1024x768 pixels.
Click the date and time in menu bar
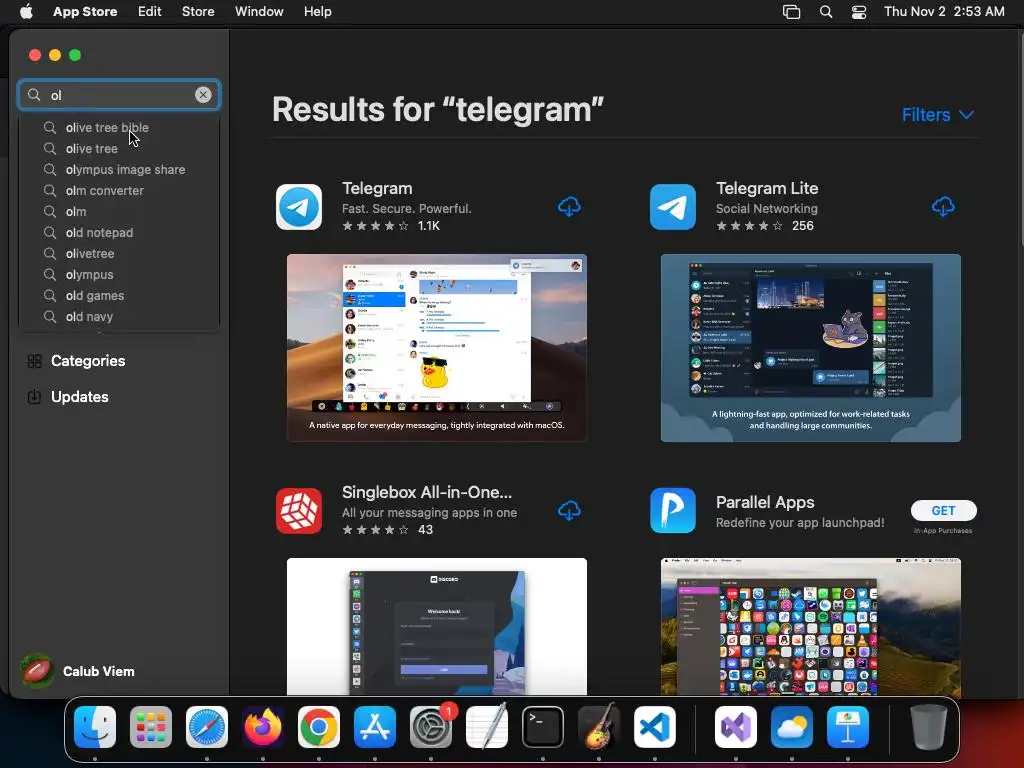point(944,12)
